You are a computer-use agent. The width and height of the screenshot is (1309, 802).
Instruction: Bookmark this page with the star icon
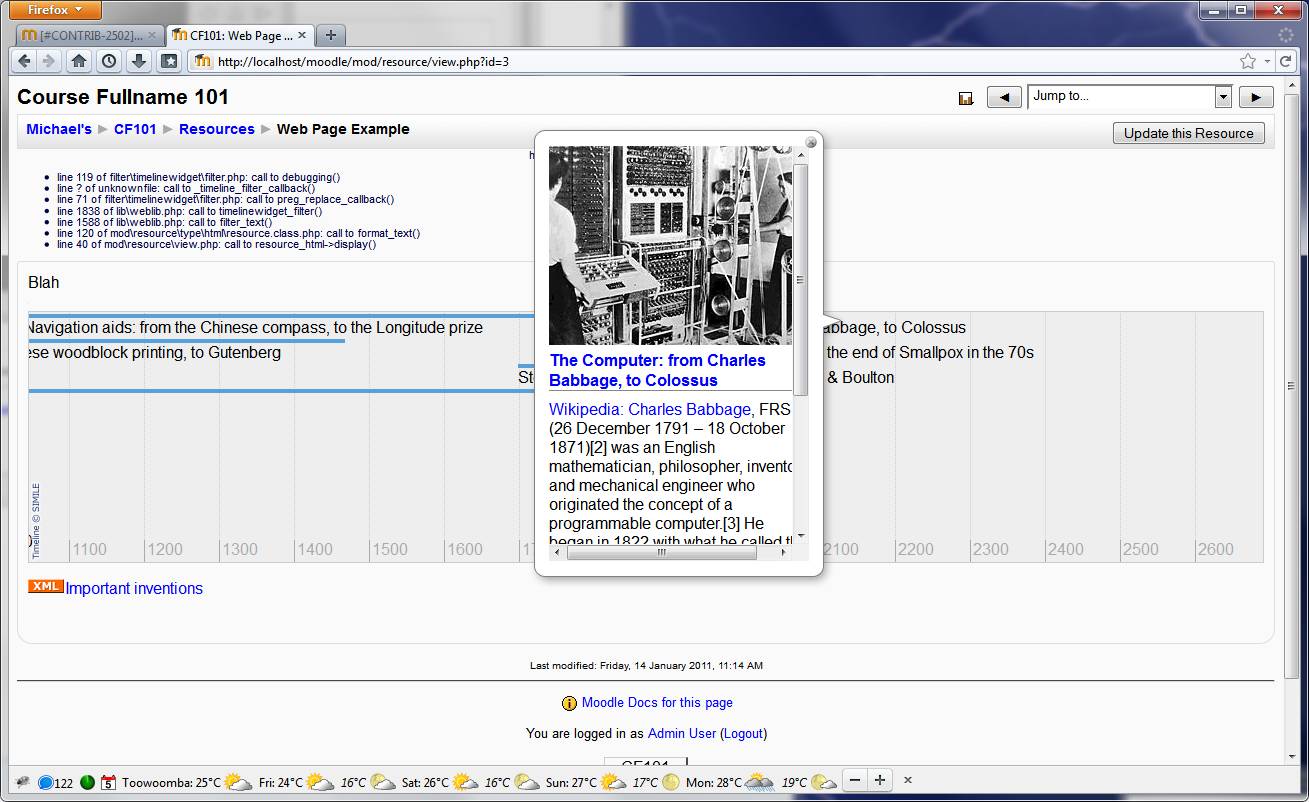click(x=1248, y=61)
